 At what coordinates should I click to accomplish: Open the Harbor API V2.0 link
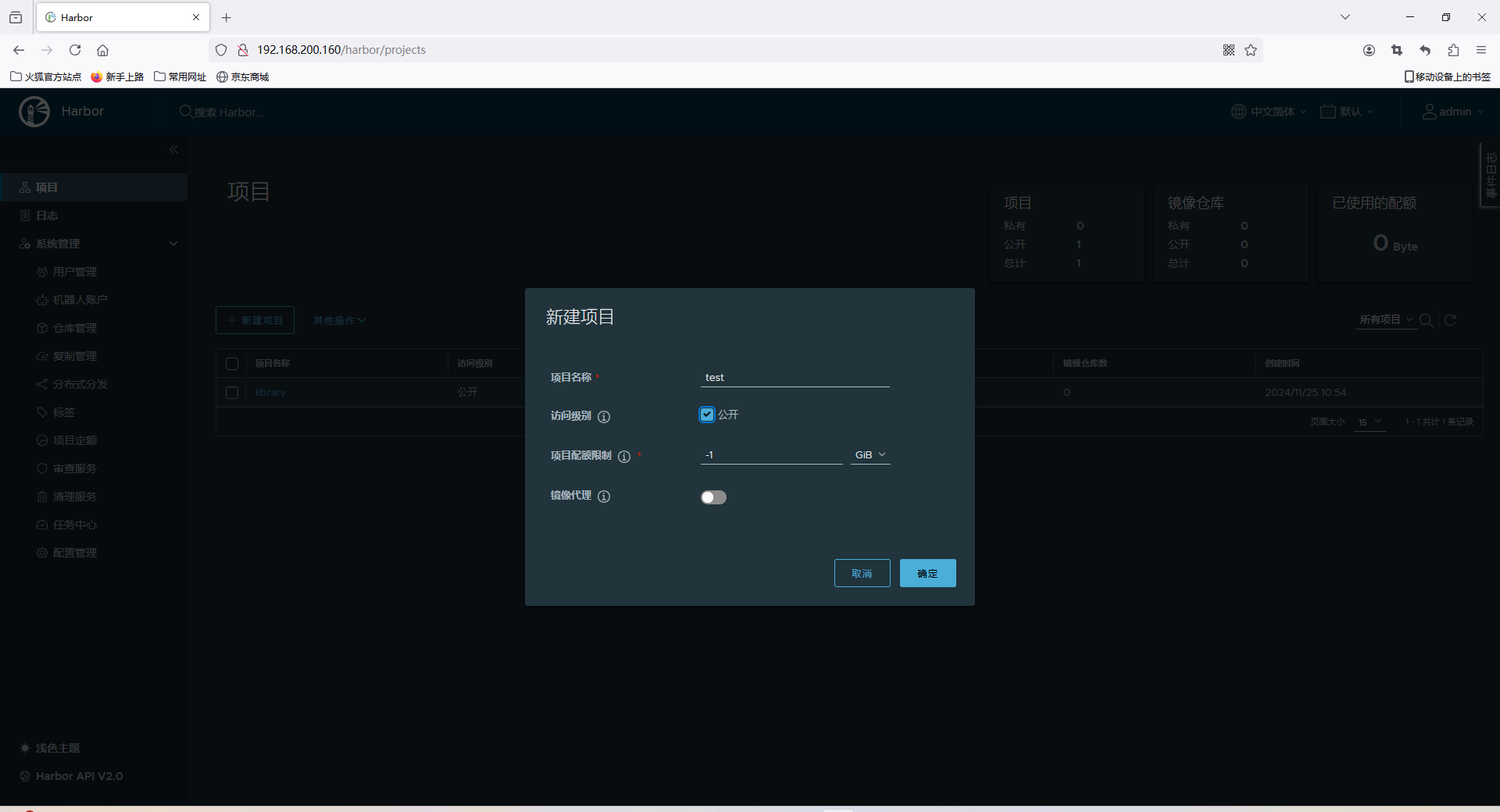71,776
